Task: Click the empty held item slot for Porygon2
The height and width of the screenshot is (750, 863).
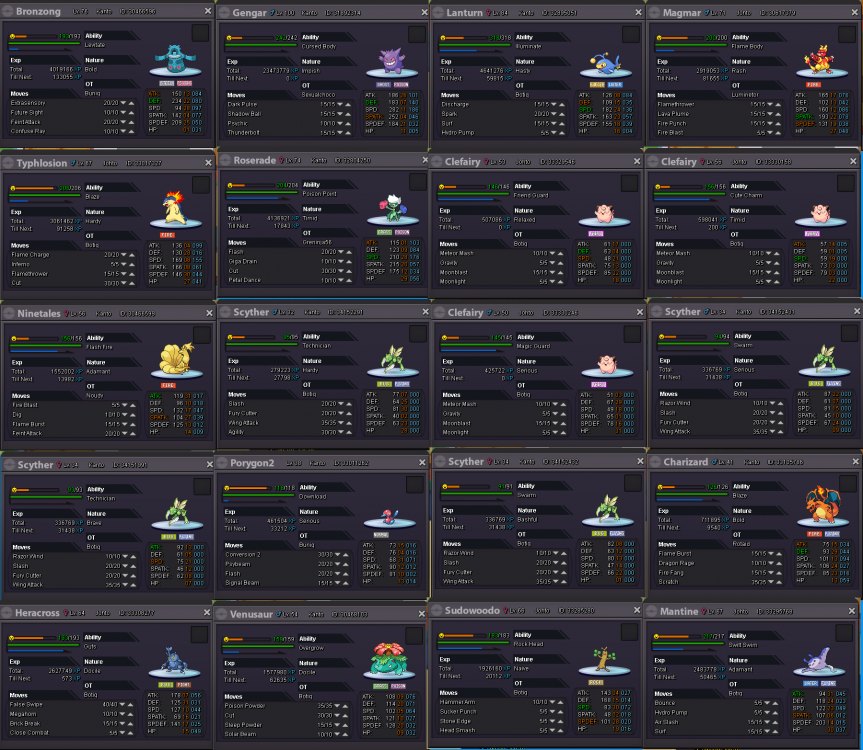Action: click(416, 483)
